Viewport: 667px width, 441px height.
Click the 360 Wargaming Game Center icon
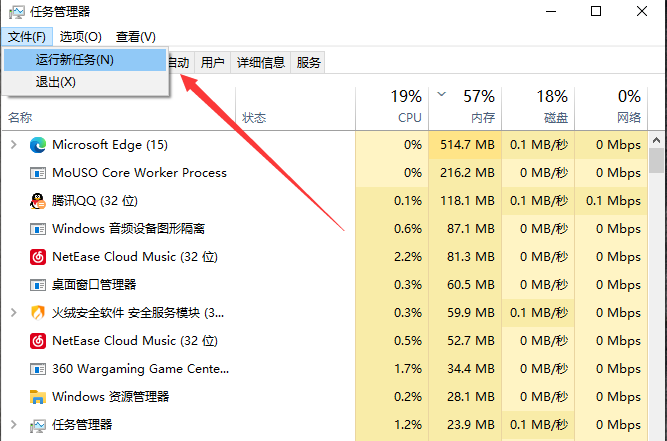click(x=38, y=369)
